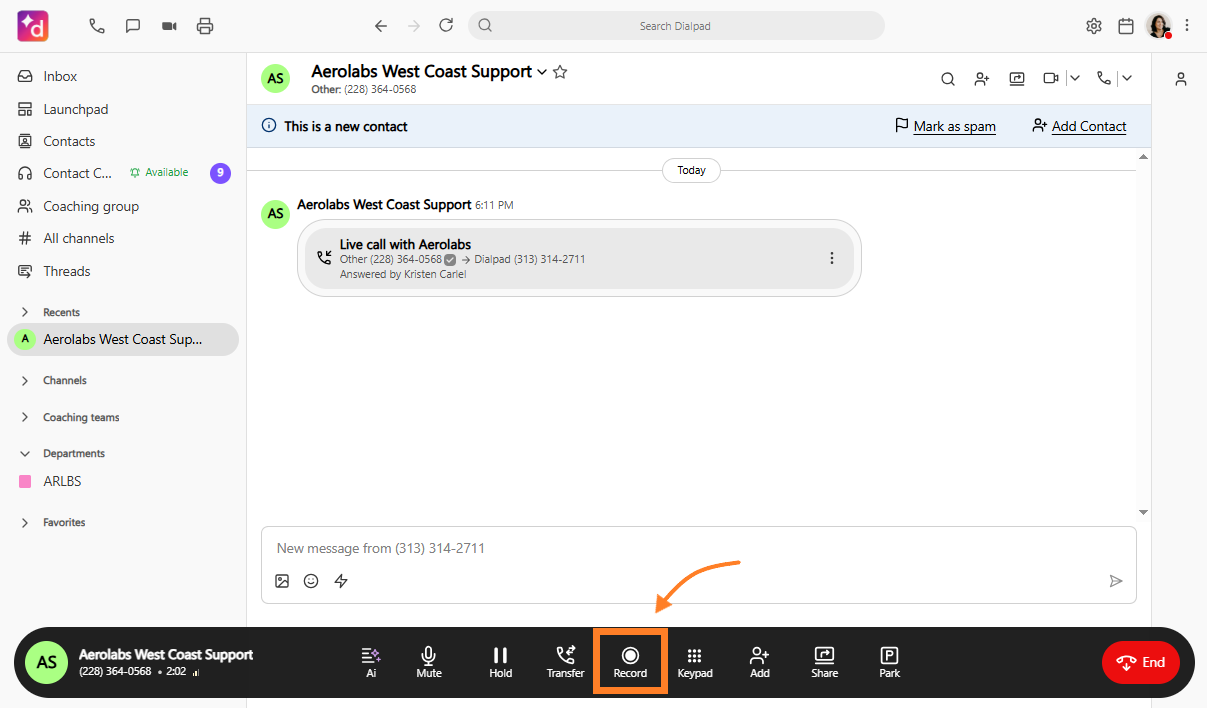The image size is (1207, 708).
Task: Open the phone dialer icon in top bar
Action: tap(97, 26)
